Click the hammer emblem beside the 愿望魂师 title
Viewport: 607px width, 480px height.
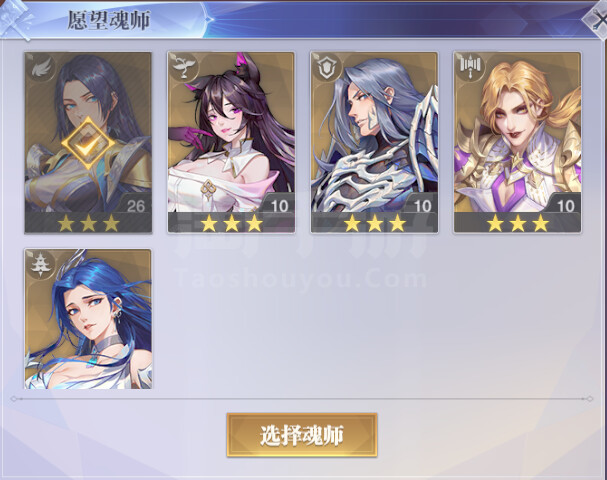point(15,19)
